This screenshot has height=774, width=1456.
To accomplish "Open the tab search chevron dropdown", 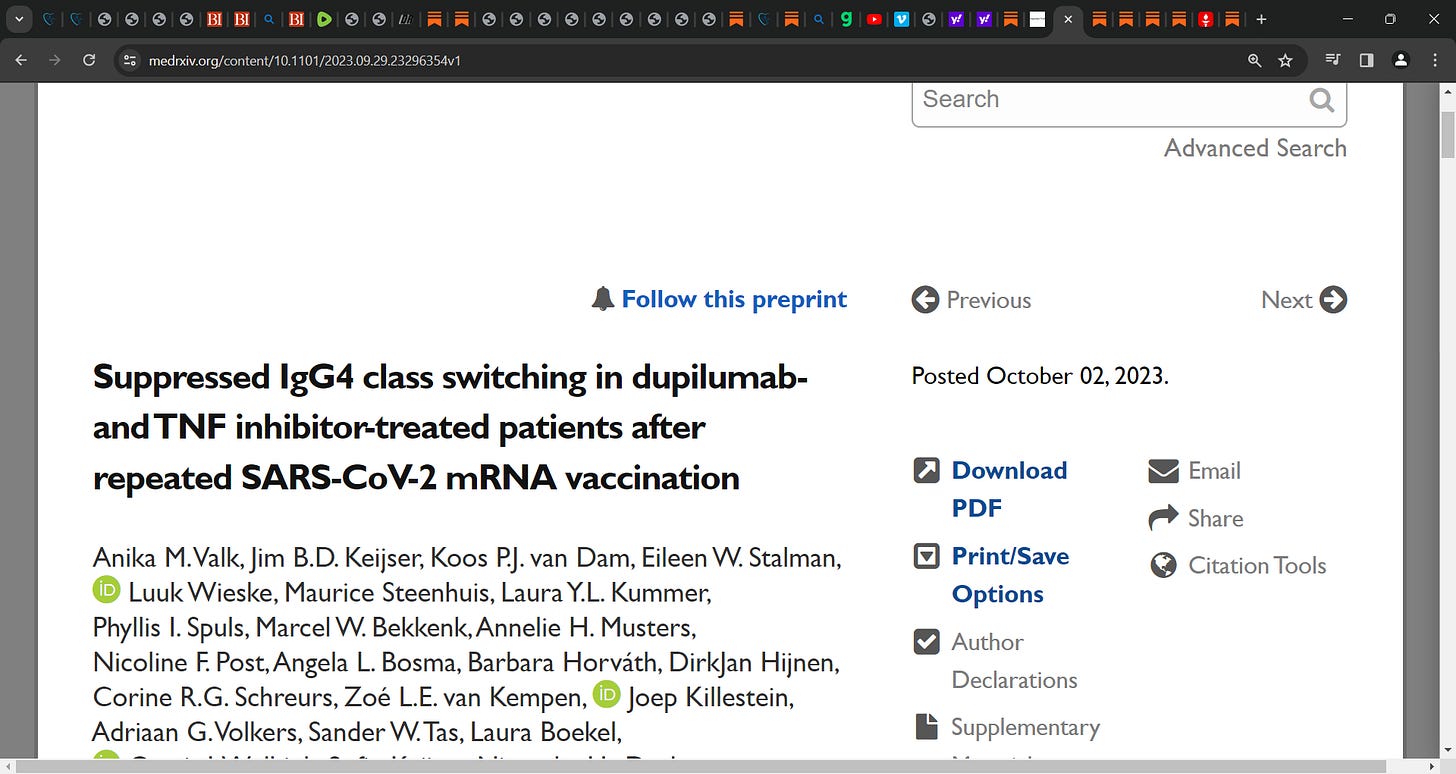I will click(19, 19).
